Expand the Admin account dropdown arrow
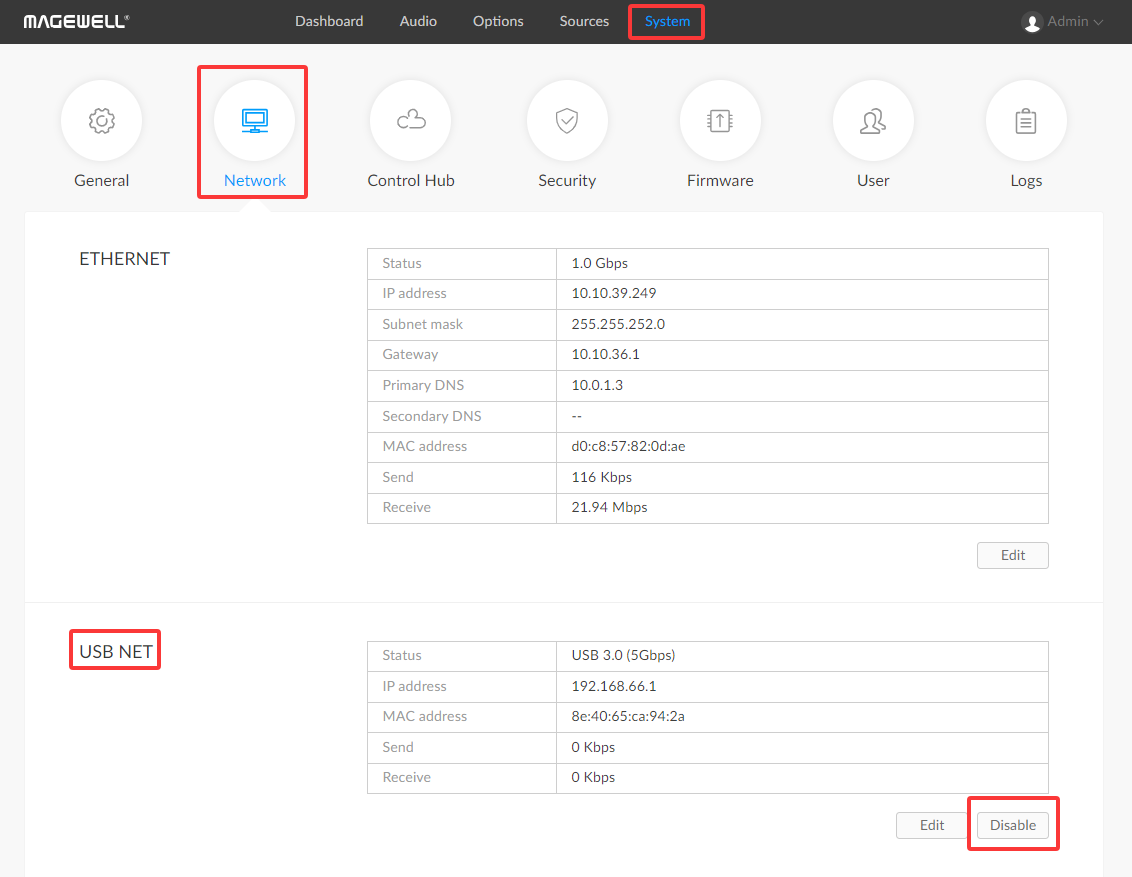 pyautogui.click(x=1099, y=22)
